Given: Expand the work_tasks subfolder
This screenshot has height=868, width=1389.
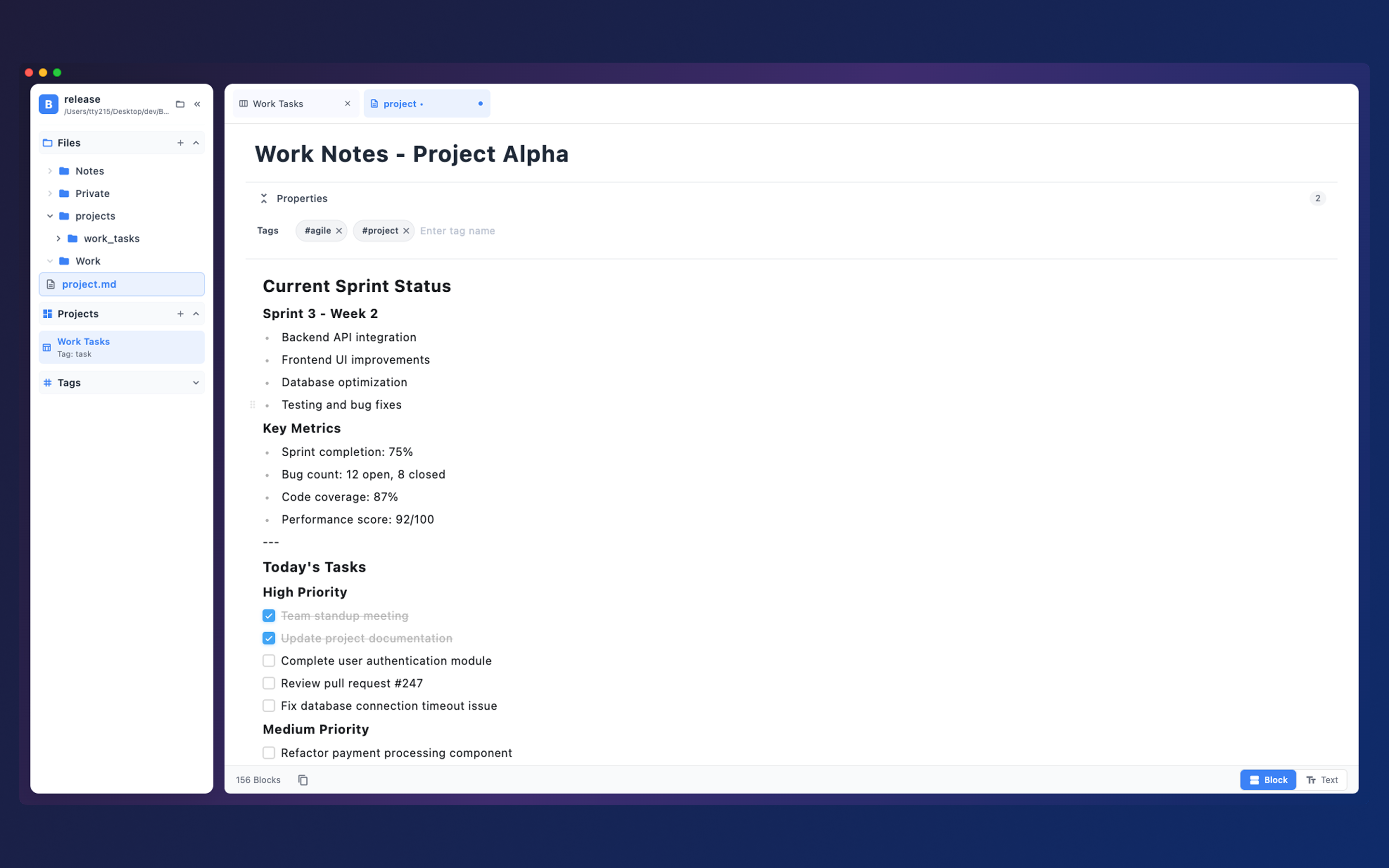Looking at the screenshot, I should click(x=58, y=238).
